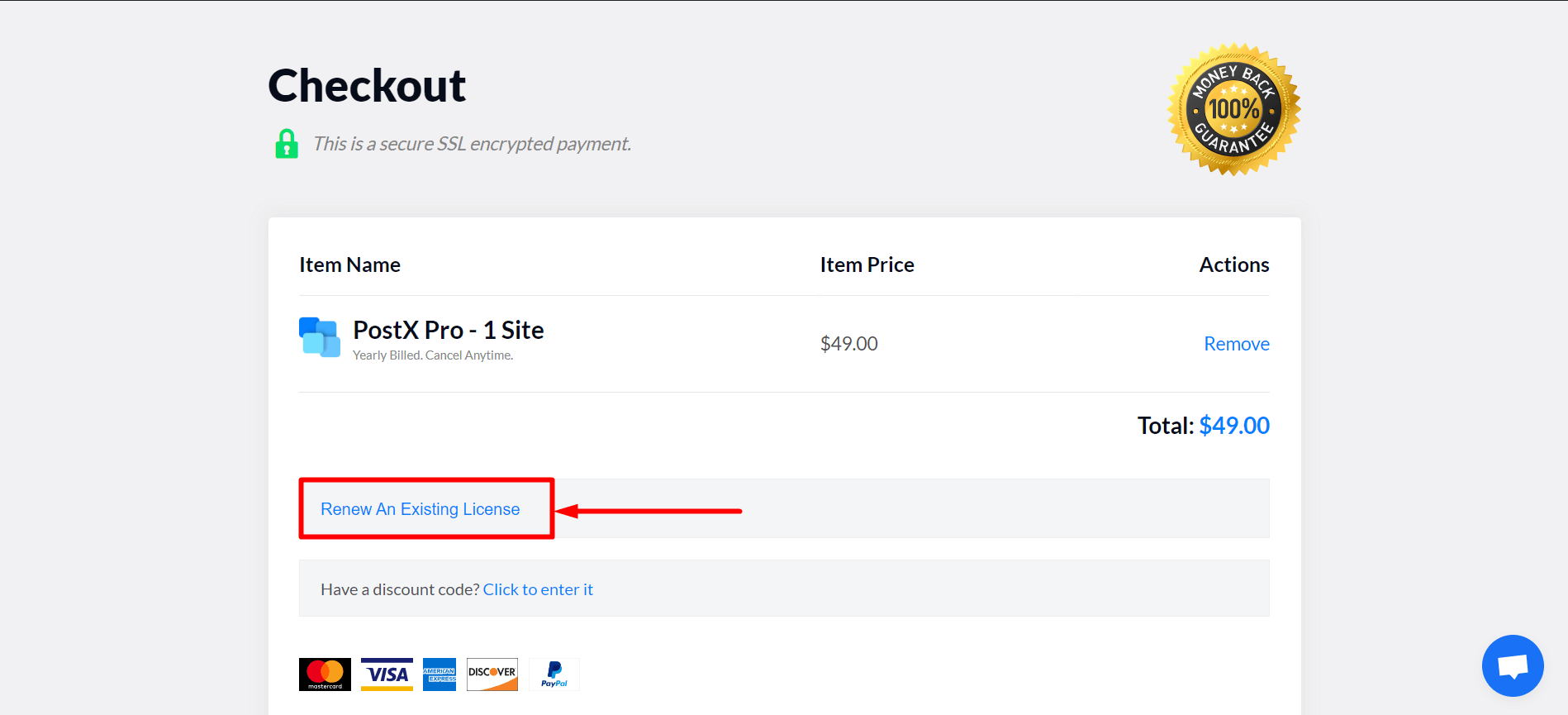This screenshot has width=1568, height=715.
Task: Select the American Express payment icon
Action: 439,674
